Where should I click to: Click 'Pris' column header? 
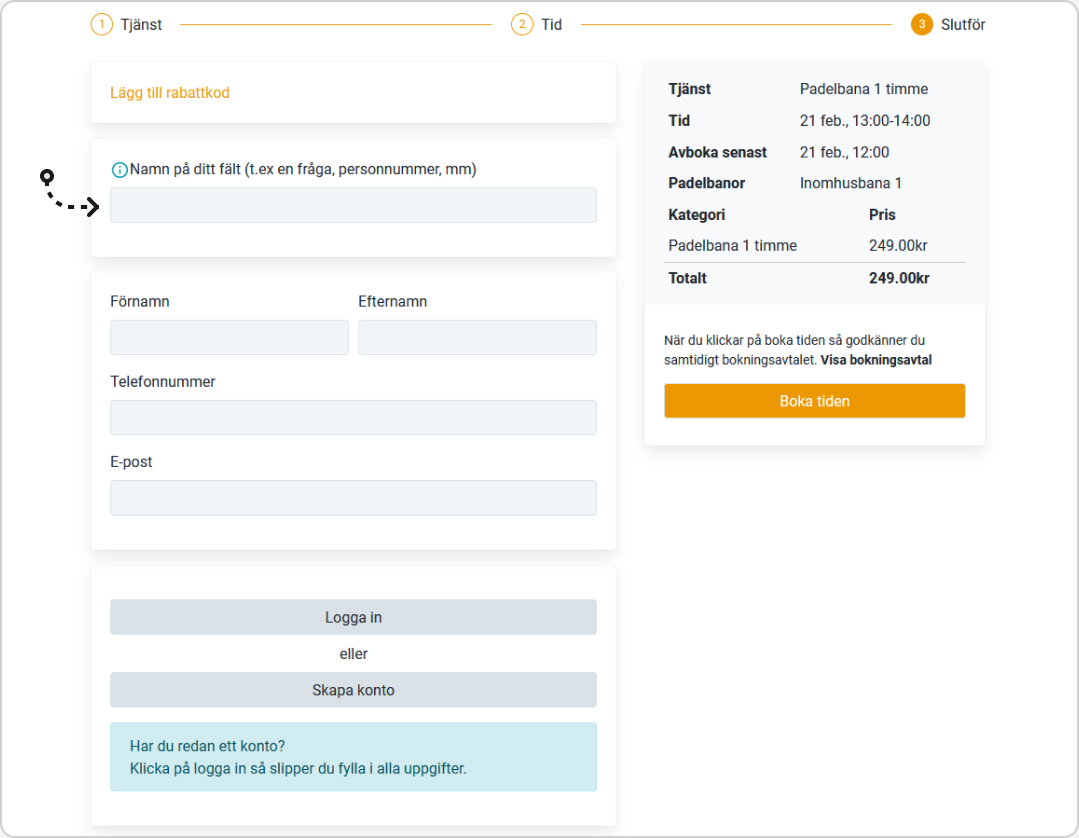[x=882, y=215]
